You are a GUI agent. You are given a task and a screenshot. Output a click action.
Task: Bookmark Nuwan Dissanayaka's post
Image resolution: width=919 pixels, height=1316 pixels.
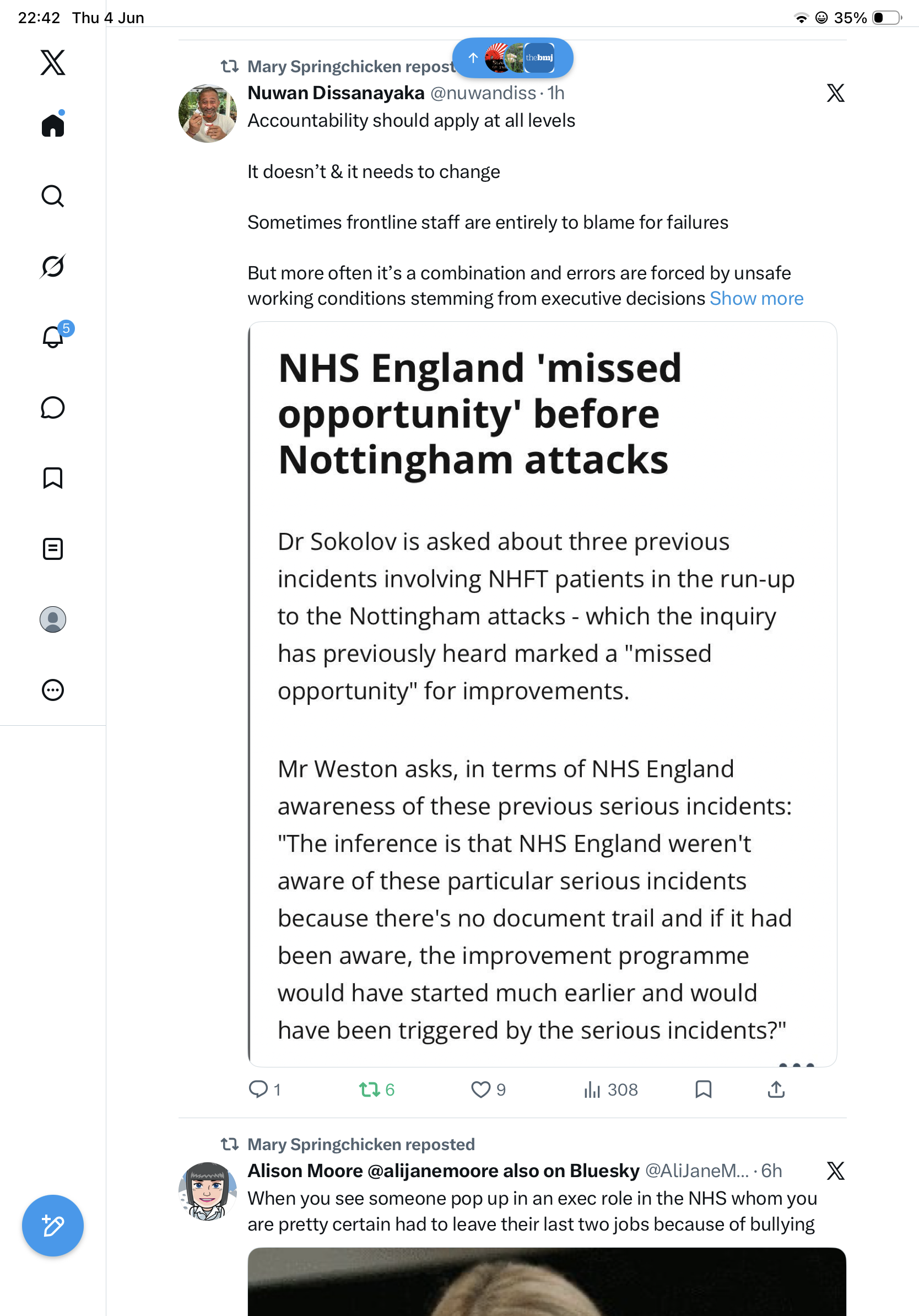coord(703,1089)
